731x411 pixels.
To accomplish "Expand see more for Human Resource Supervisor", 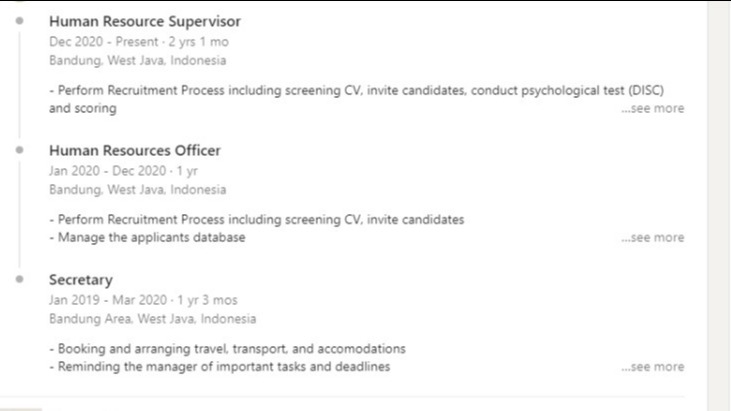I will [652, 108].
